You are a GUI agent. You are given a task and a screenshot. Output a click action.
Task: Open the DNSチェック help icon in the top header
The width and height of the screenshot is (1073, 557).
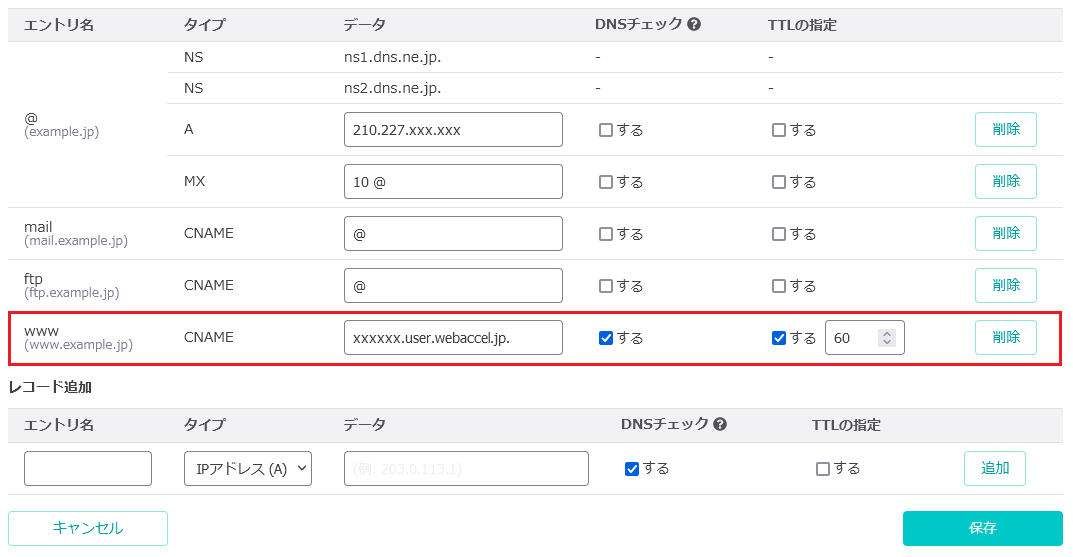coord(694,25)
